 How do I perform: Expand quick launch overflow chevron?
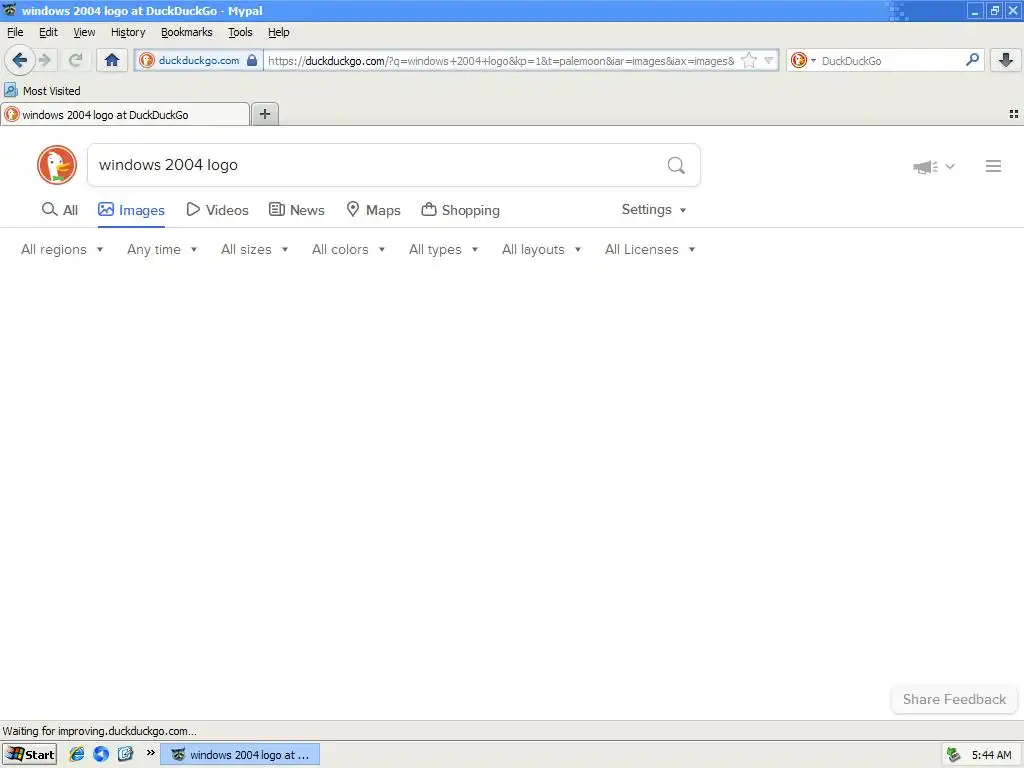click(x=150, y=753)
